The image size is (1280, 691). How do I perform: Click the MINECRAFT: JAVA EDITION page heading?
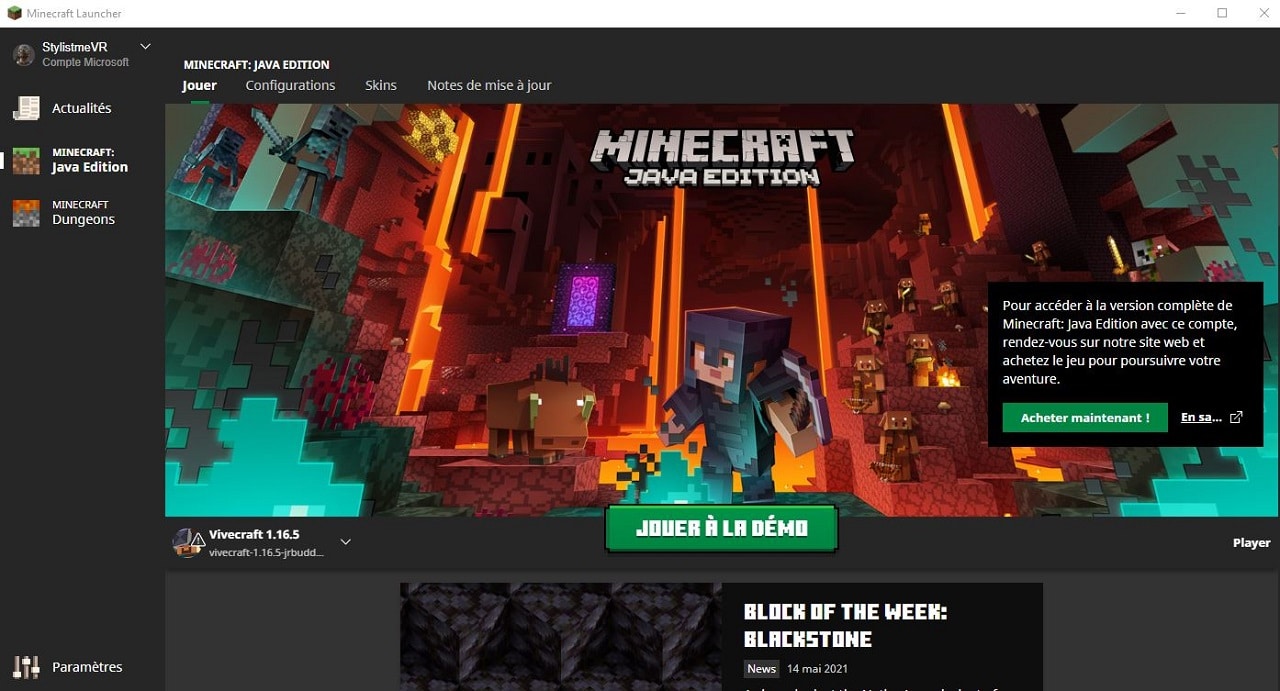(256, 65)
